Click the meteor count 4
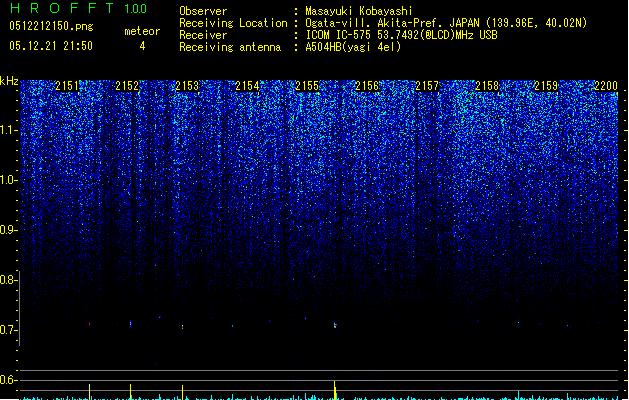The image size is (629, 400). click(142, 46)
